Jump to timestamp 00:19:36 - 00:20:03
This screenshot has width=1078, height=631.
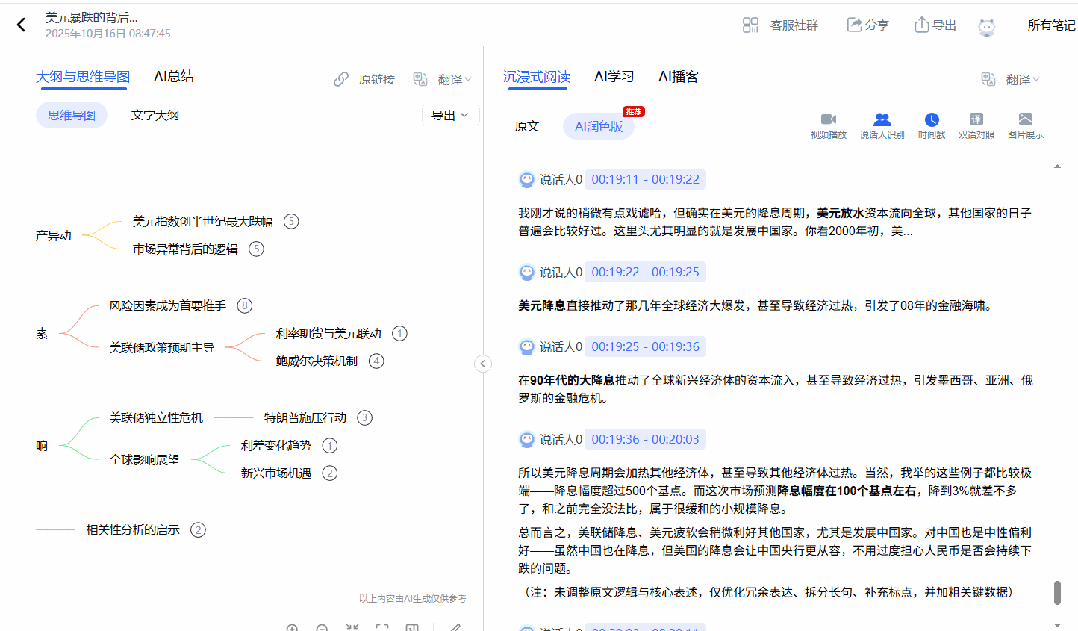646,439
